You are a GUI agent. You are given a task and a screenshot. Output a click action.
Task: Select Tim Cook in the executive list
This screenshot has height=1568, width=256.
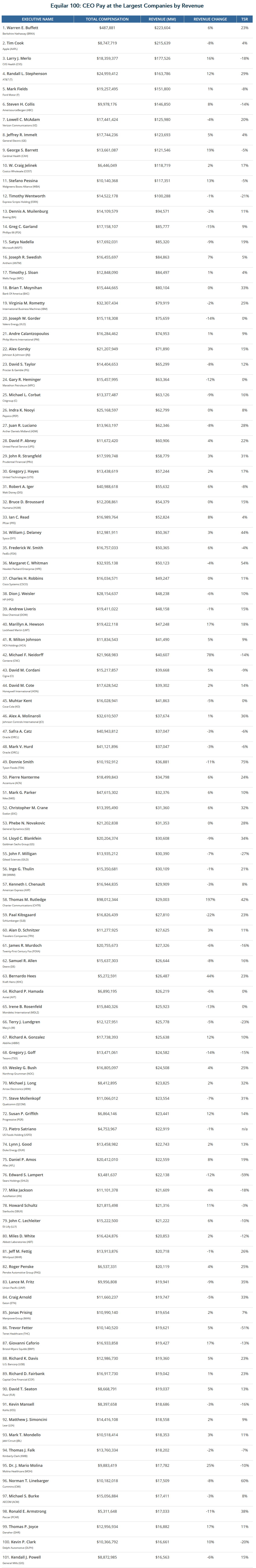15,43
